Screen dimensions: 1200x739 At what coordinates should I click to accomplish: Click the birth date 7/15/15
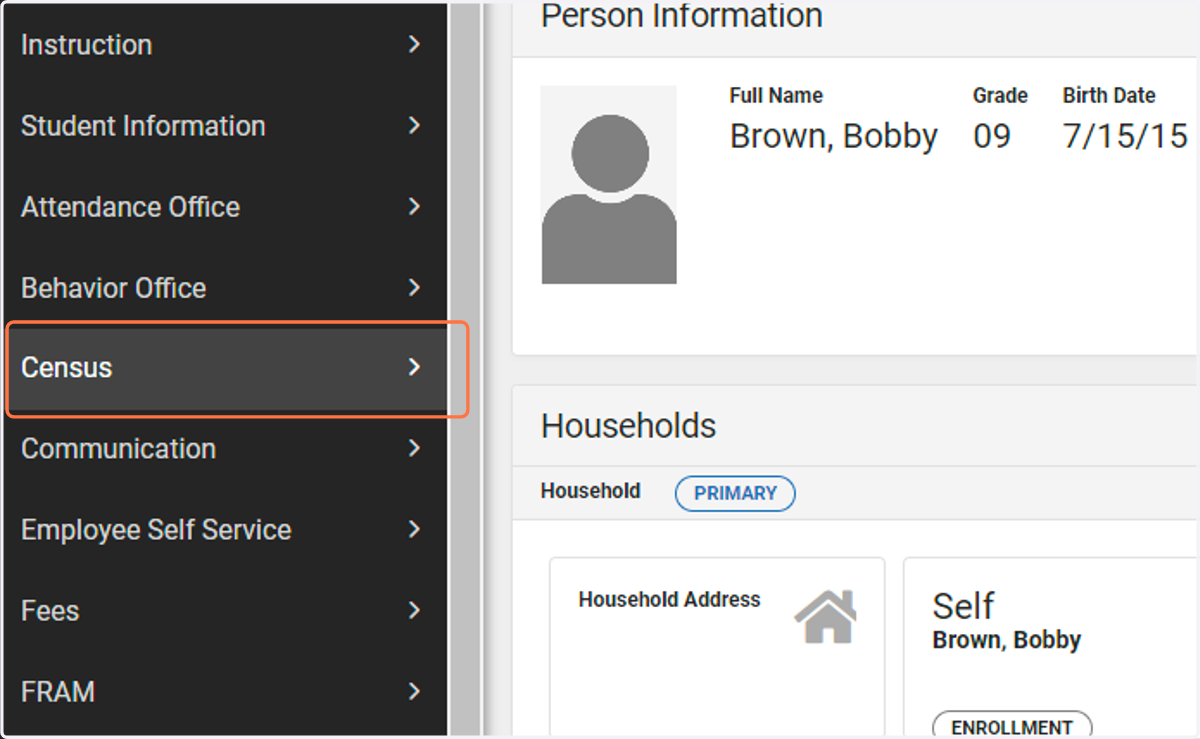(x=1125, y=136)
